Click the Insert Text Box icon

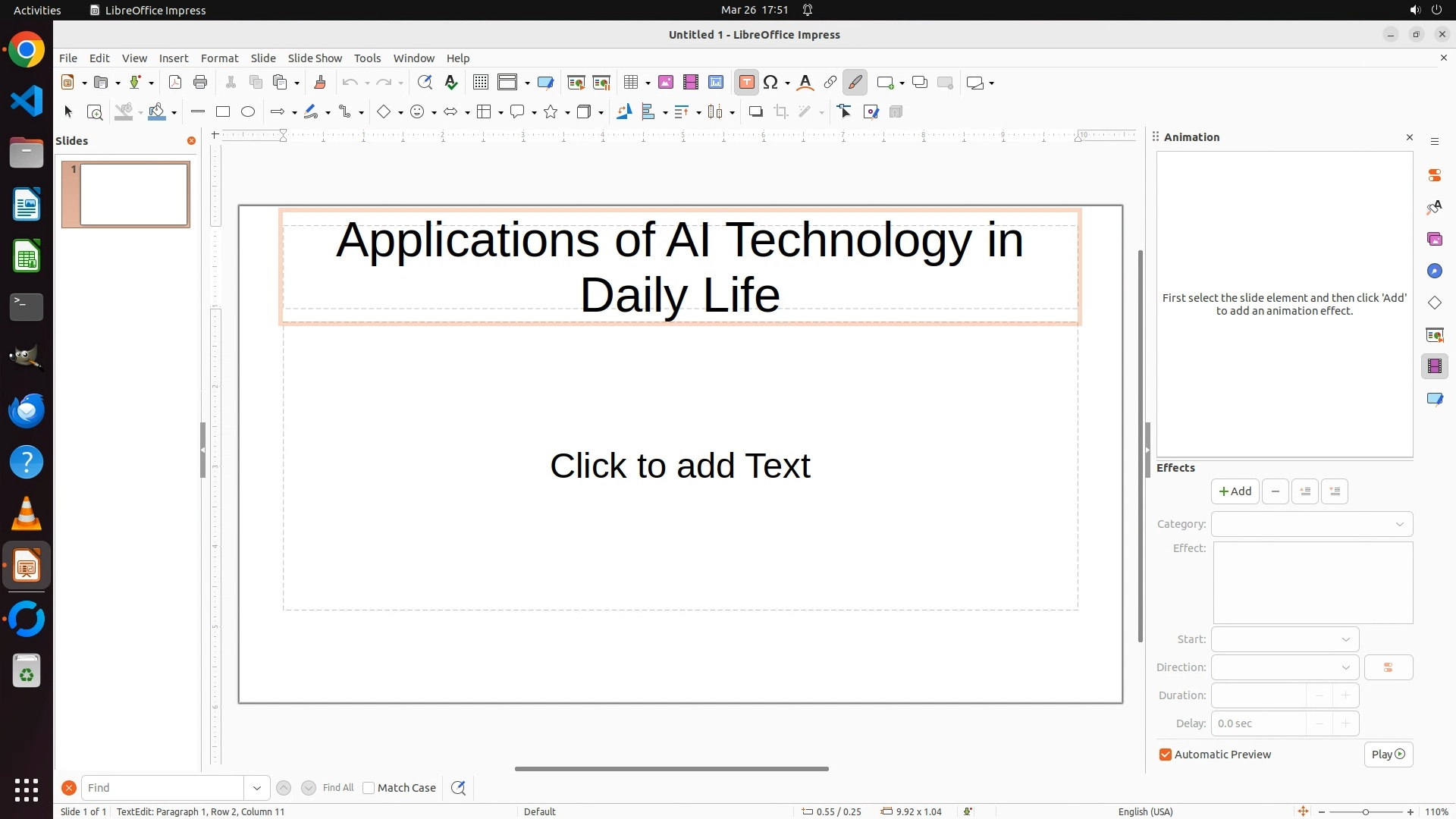[x=746, y=83]
